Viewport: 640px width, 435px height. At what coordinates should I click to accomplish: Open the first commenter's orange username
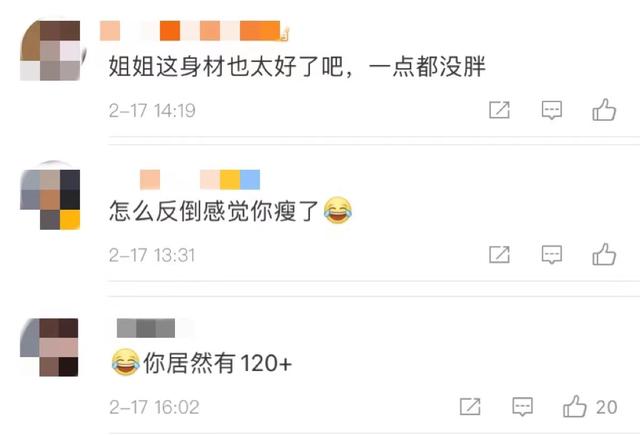[194, 31]
